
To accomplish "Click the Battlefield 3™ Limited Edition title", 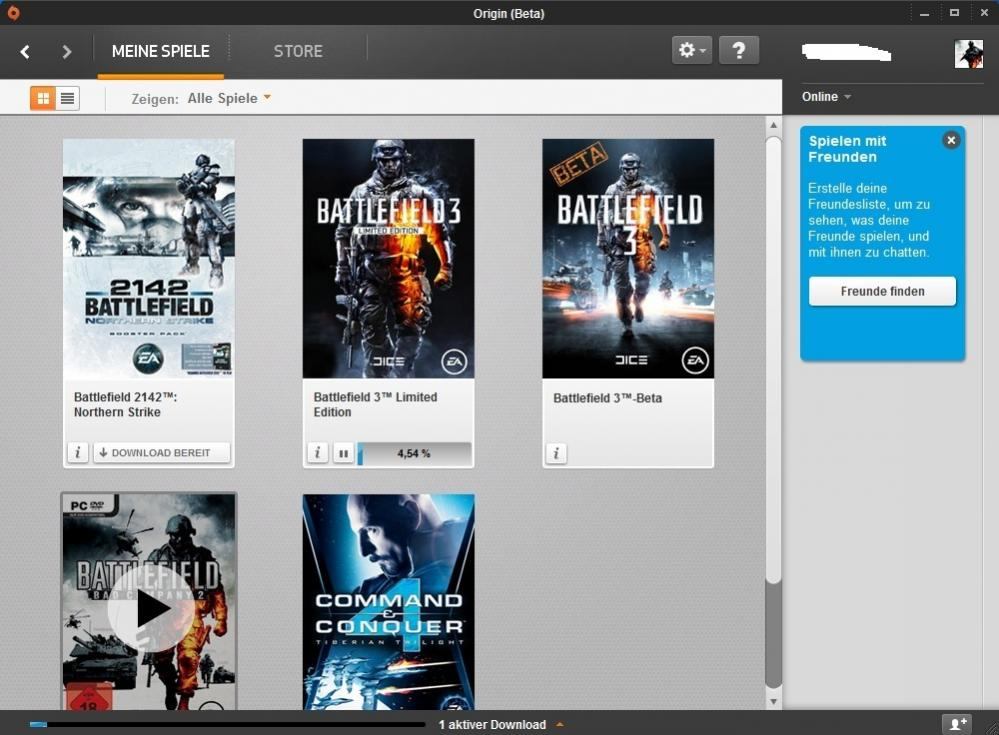I will (x=375, y=404).
